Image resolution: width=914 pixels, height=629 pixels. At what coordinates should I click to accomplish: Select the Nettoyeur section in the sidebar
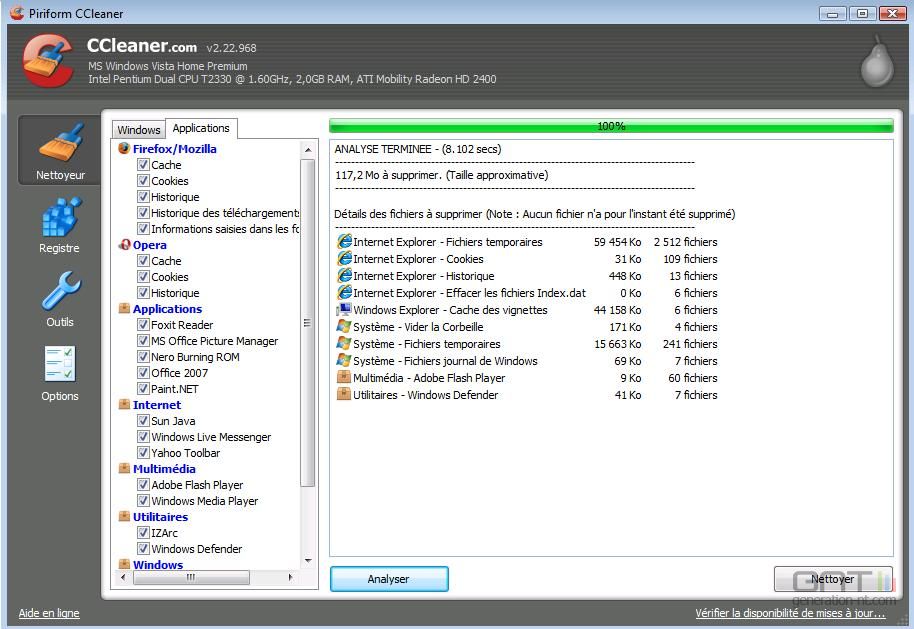tap(58, 150)
